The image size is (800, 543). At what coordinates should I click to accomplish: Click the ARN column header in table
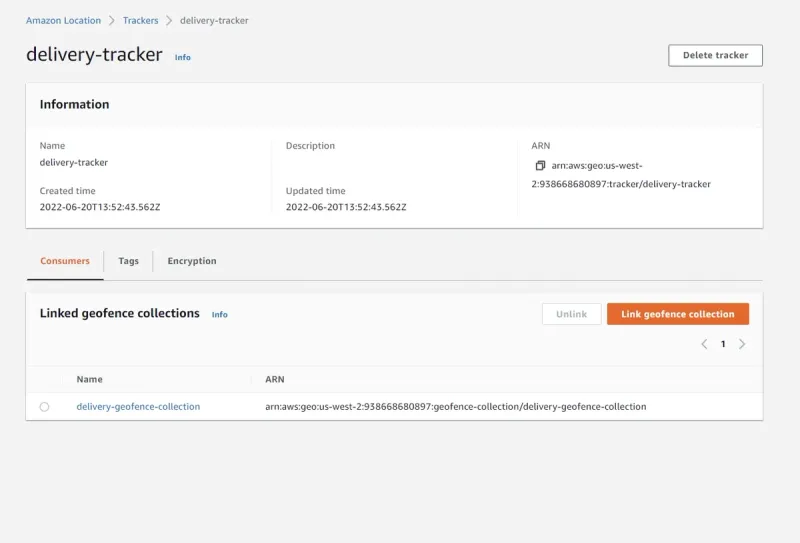pyautogui.click(x=274, y=379)
